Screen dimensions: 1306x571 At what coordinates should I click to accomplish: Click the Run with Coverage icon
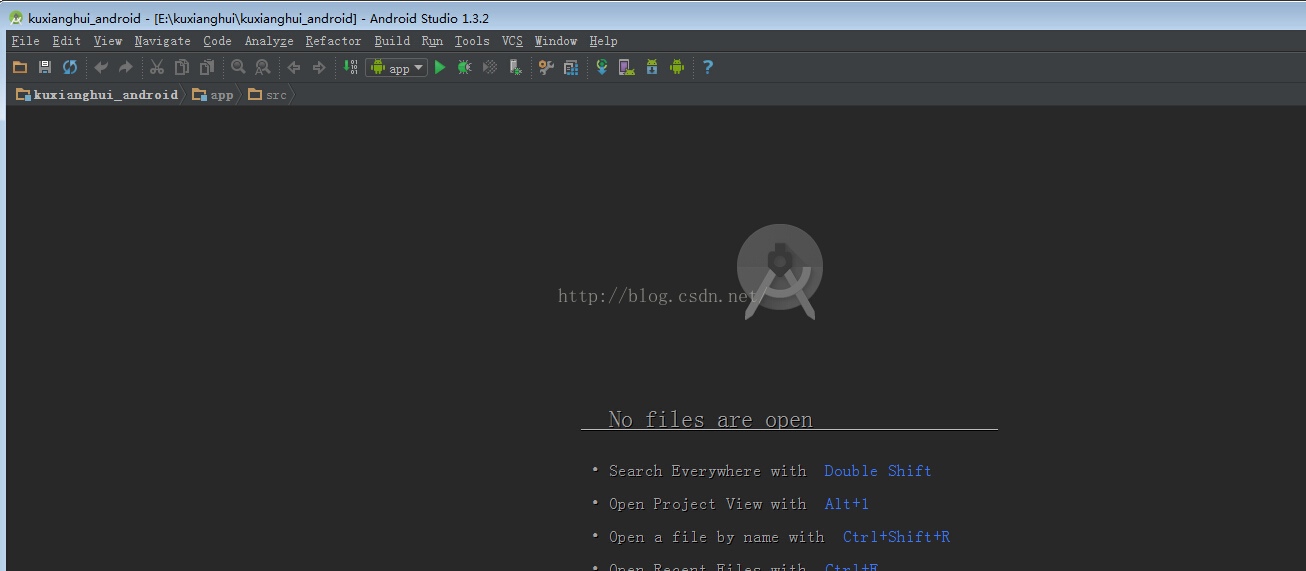point(490,67)
